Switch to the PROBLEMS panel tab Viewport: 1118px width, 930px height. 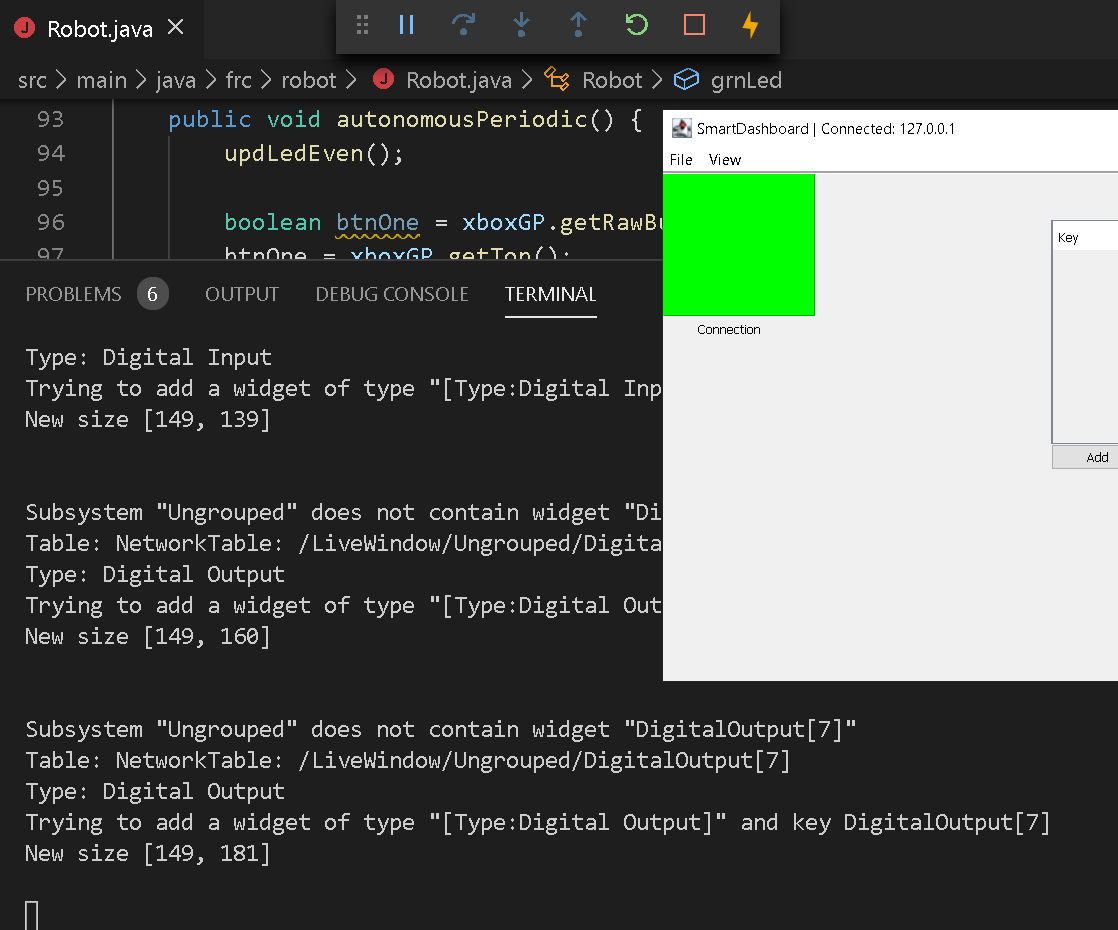[x=73, y=294]
